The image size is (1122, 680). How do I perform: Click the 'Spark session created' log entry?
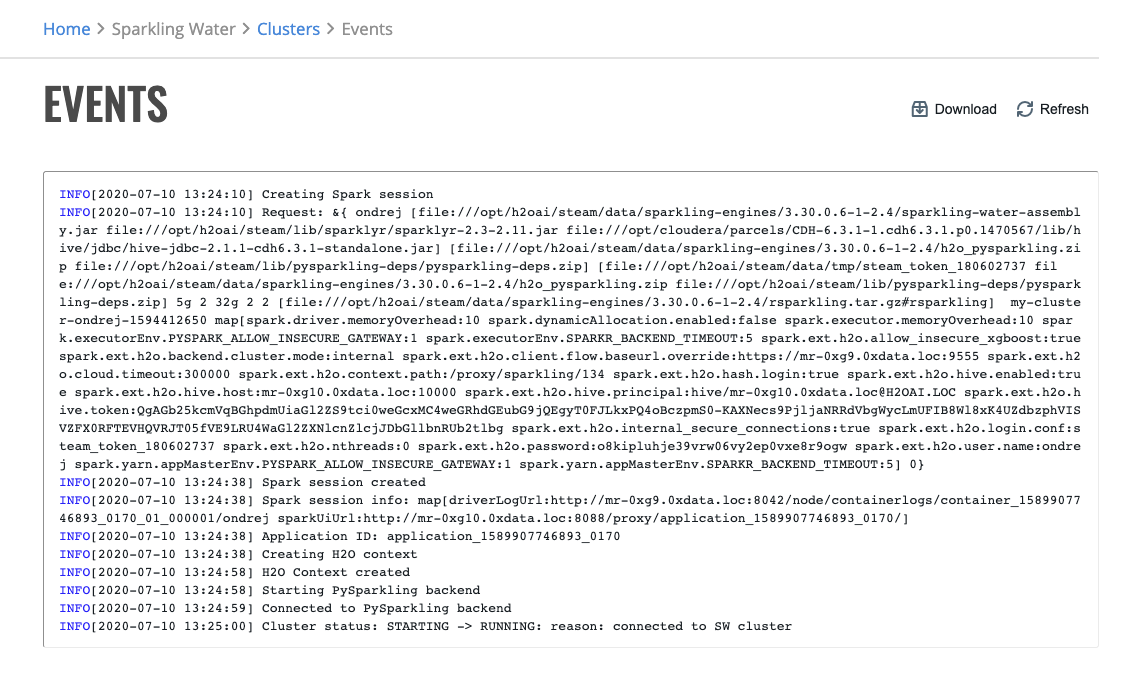tap(243, 482)
